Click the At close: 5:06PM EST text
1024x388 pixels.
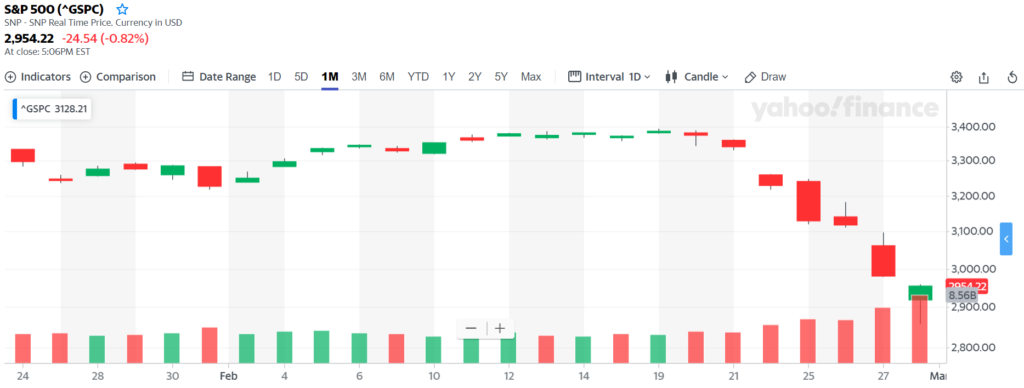click(x=47, y=52)
